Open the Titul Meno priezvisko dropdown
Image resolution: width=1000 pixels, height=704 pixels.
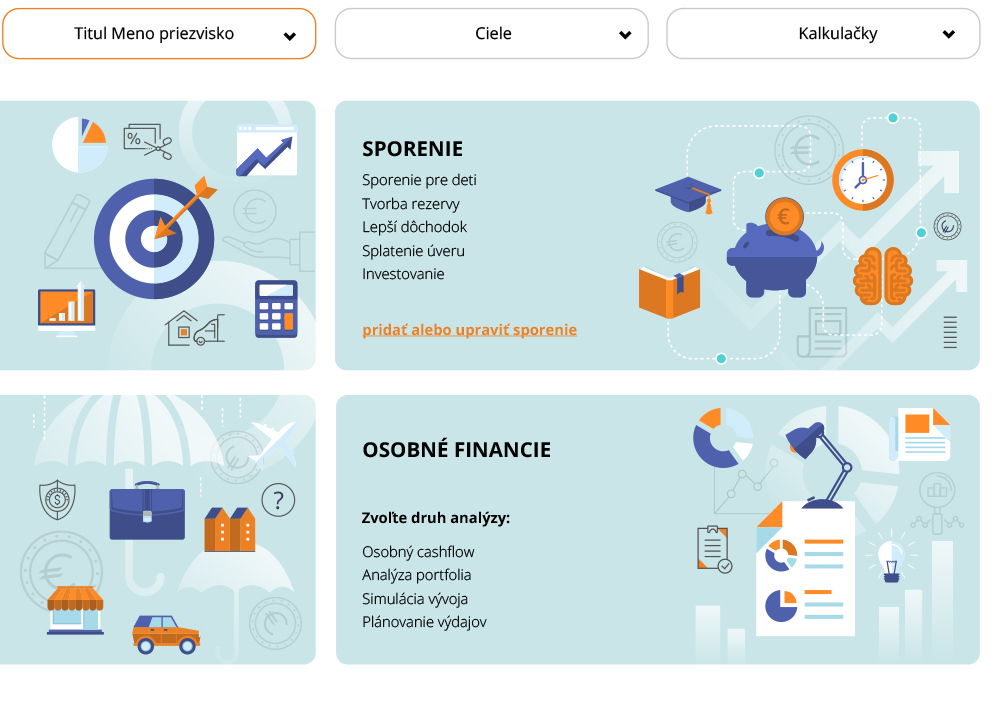159,33
